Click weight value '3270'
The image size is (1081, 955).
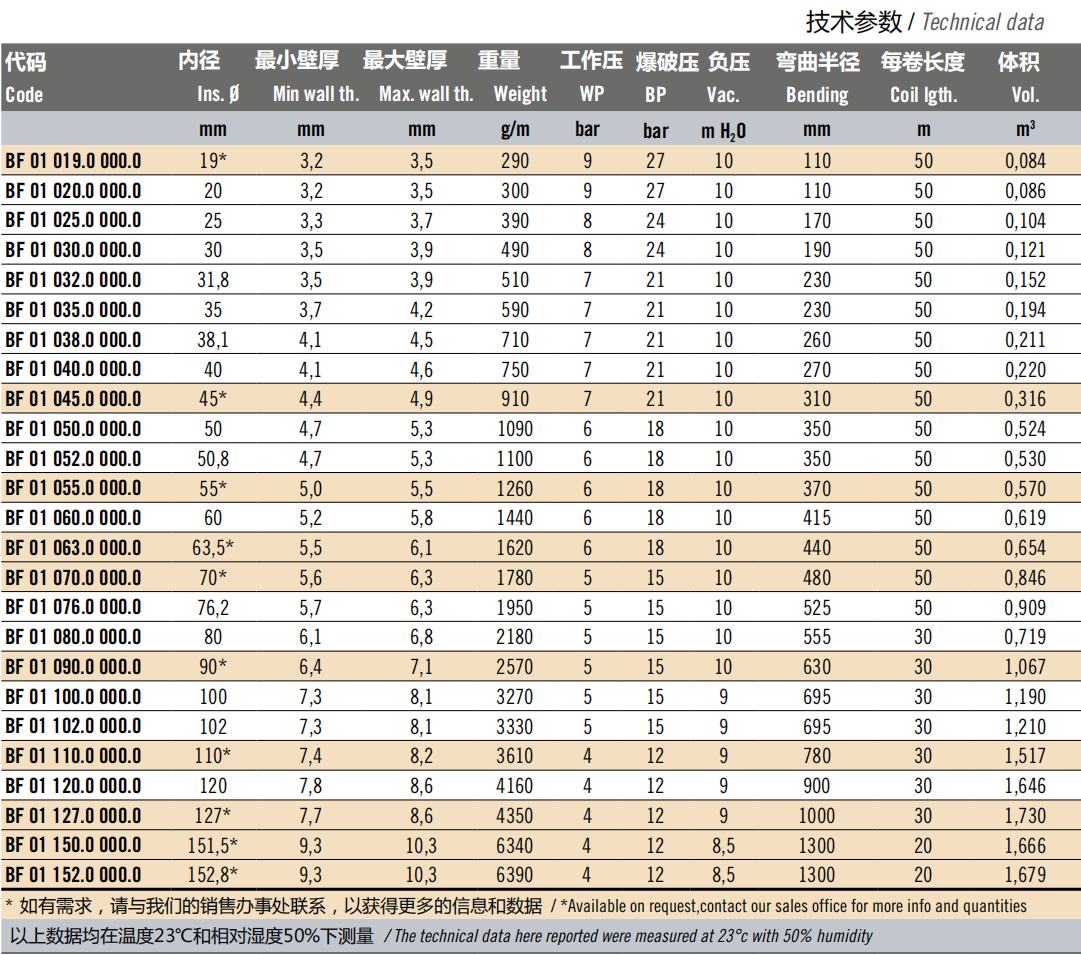click(x=515, y=696)
